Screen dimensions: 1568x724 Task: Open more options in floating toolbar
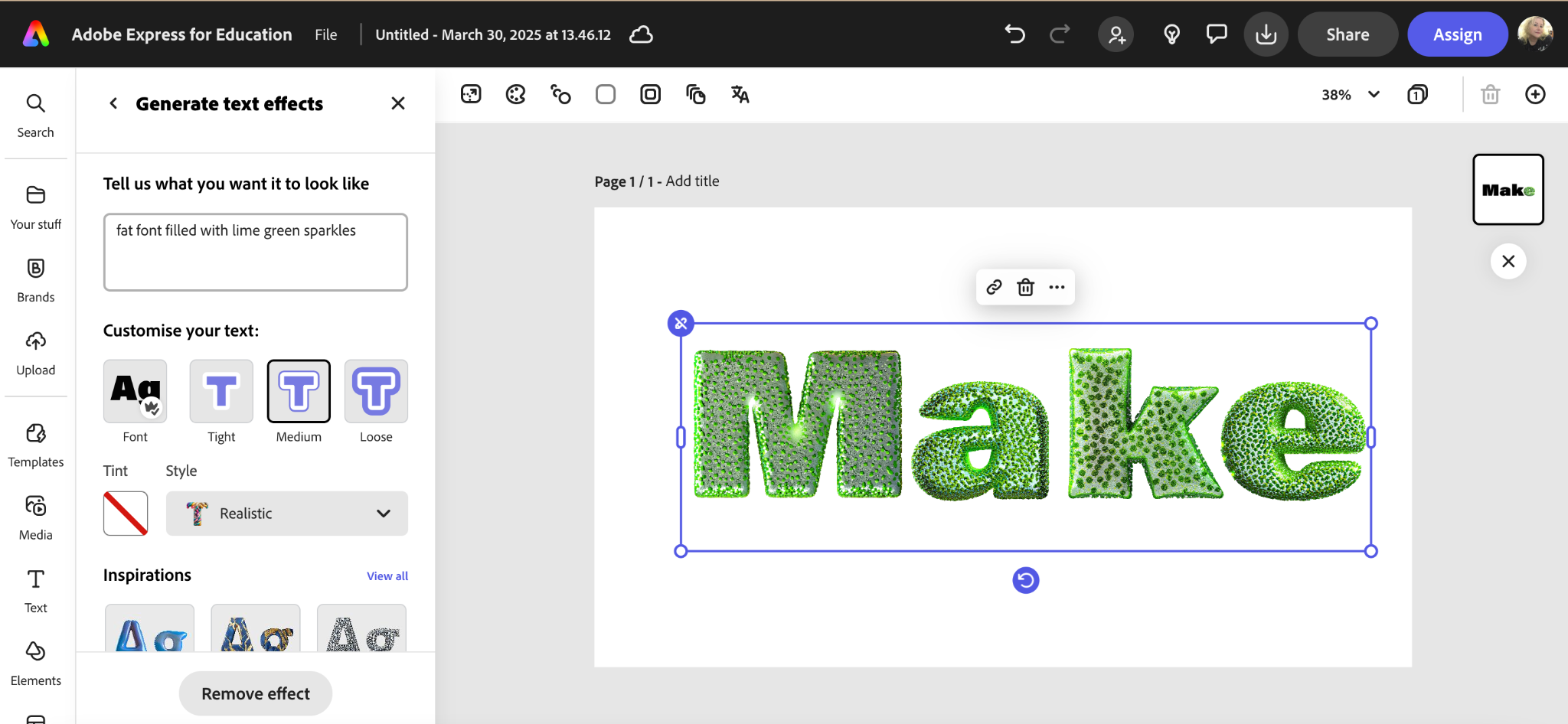1057,287
